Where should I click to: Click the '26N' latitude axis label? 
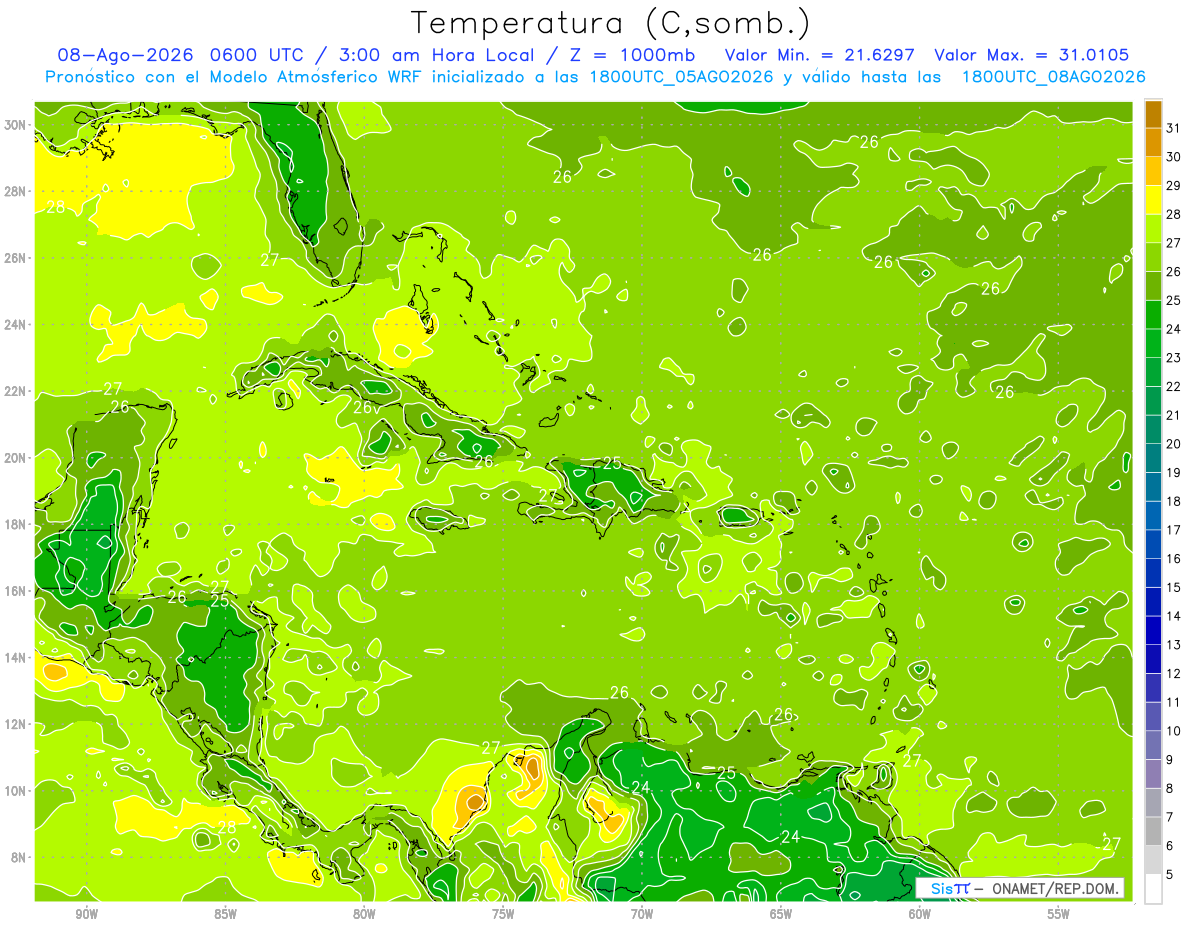pyautogui.click(x=16, y=258)
